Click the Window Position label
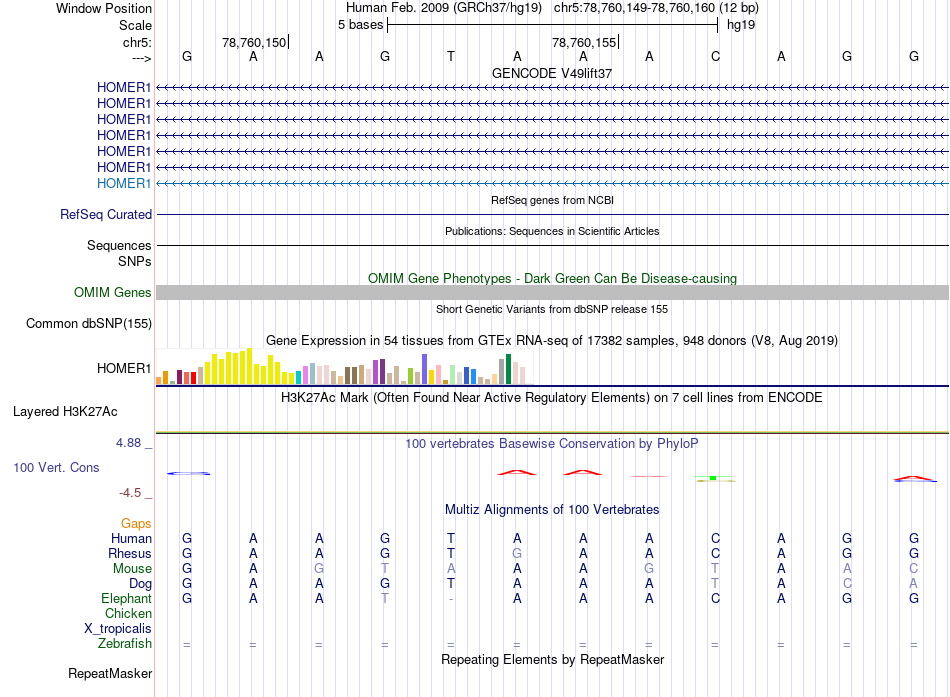This screenshot has height=697, width=950. tap(104, 8)
